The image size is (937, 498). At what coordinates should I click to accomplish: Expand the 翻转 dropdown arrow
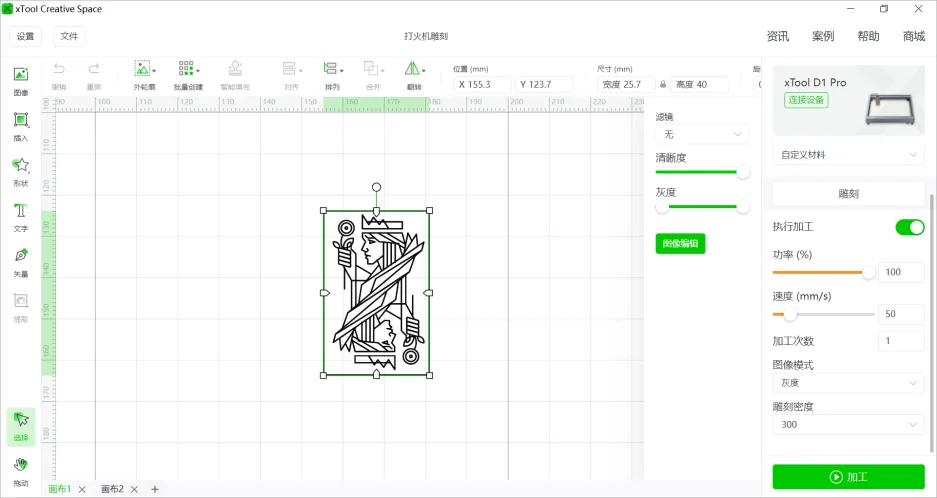coord(424,71)
